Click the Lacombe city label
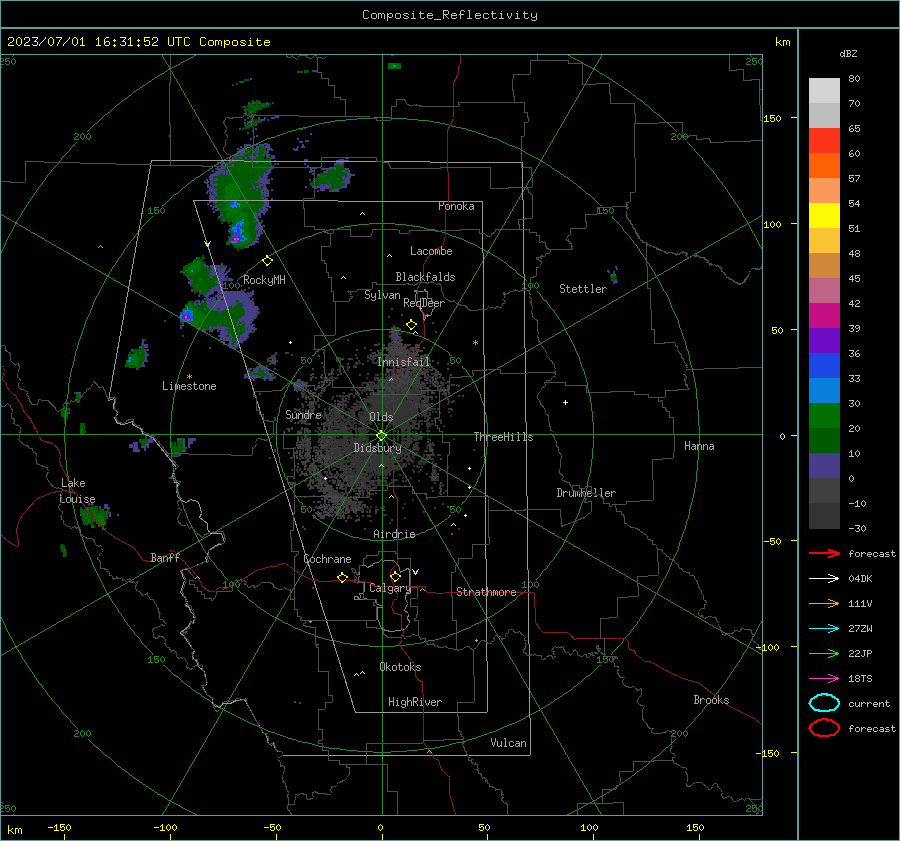 coord(431,251)
